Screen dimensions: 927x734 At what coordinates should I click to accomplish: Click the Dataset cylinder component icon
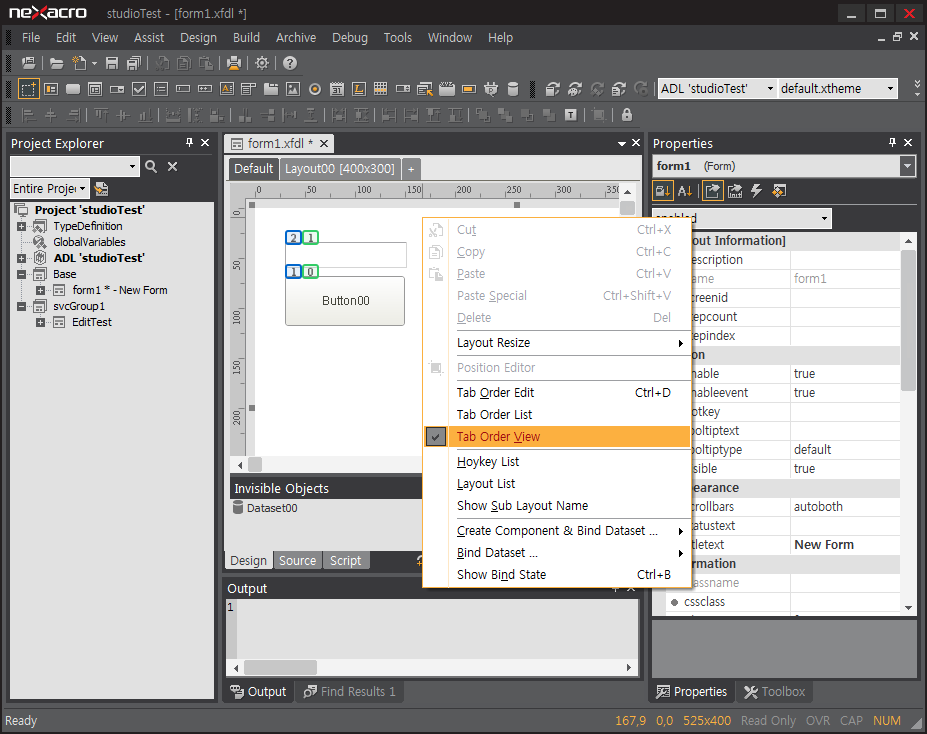point(513,89)
